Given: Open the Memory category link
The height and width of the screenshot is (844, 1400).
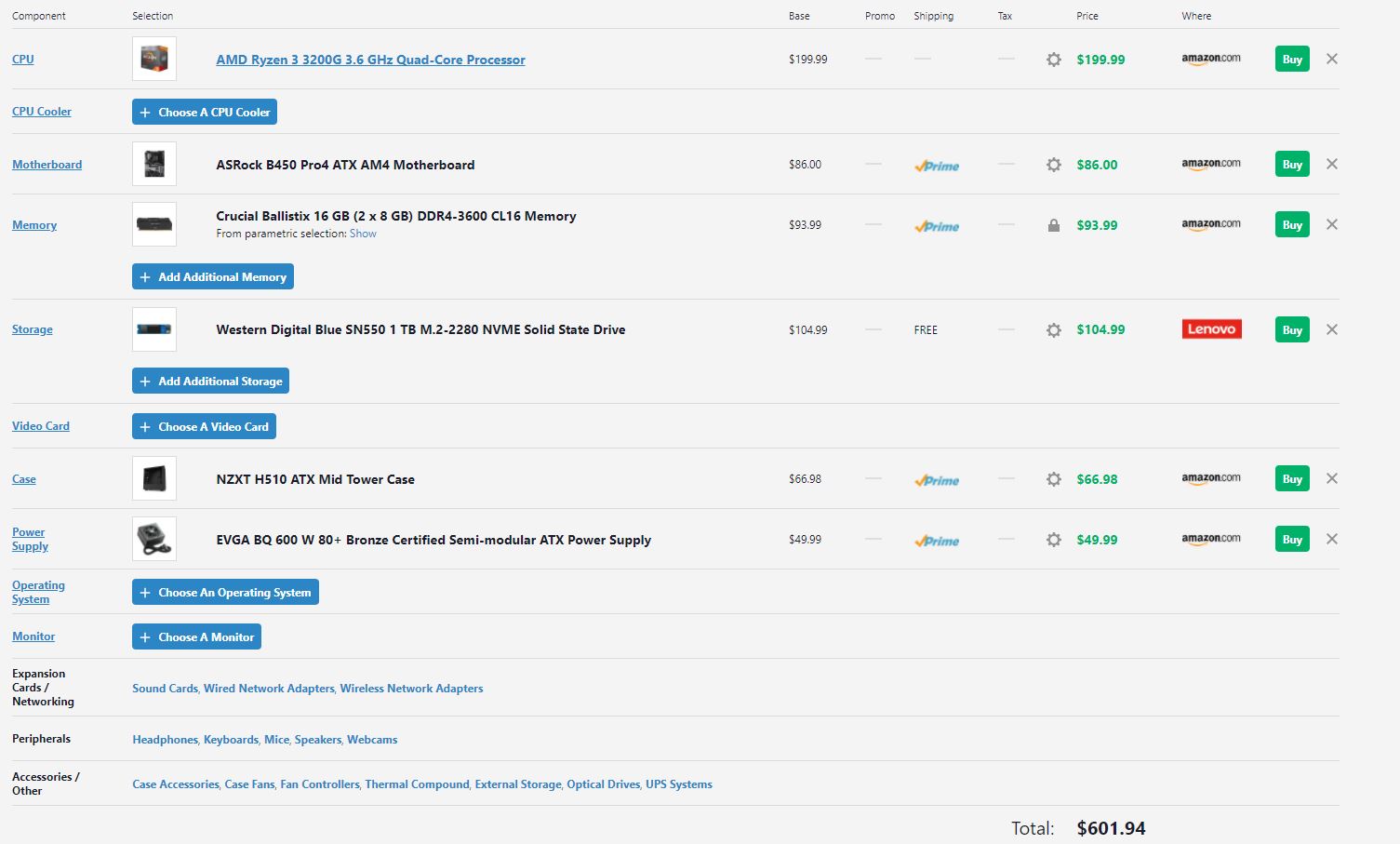Looking at the screenshot, I should [x=34, y=224].
